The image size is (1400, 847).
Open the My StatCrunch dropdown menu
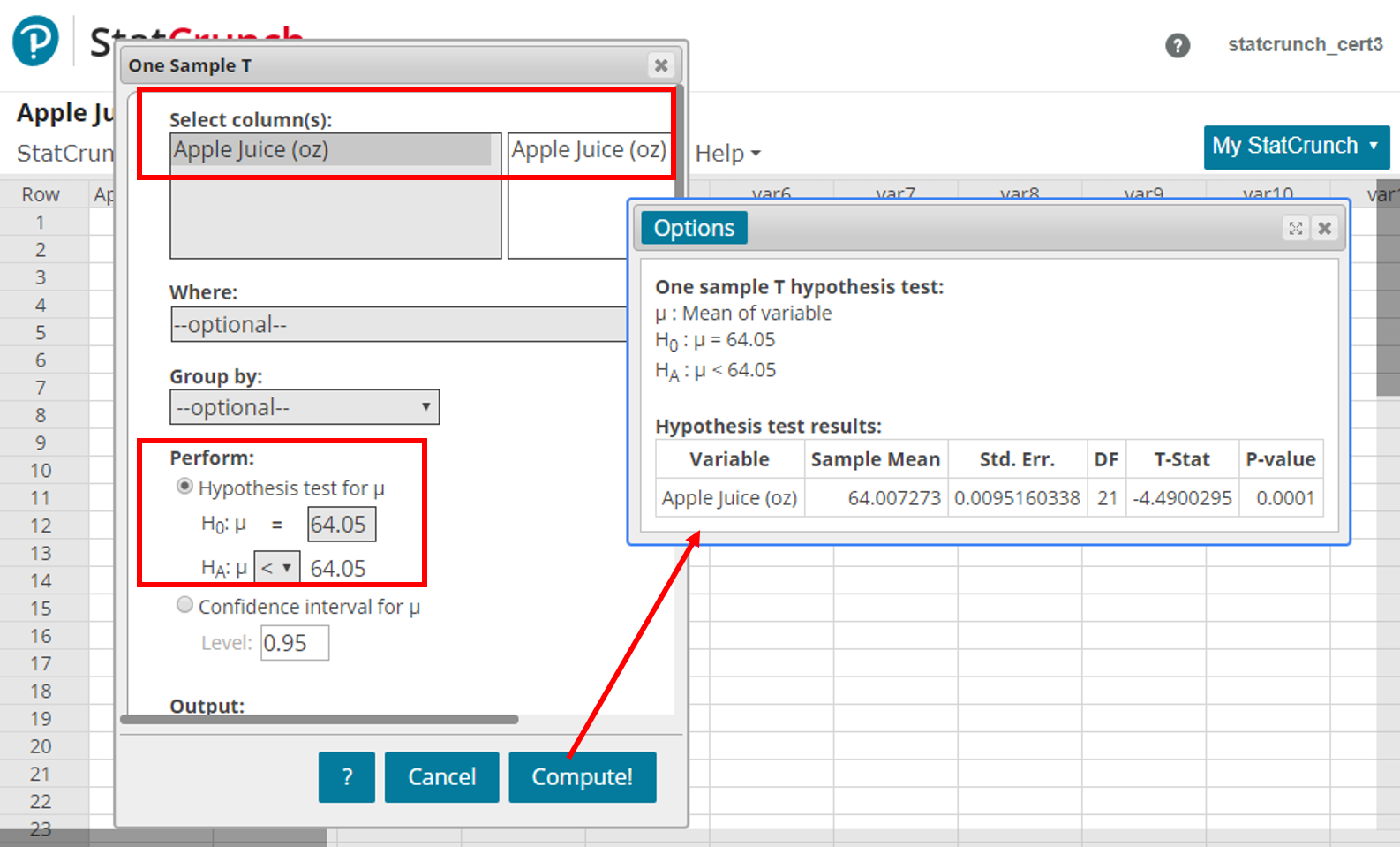click(1296, 147)
